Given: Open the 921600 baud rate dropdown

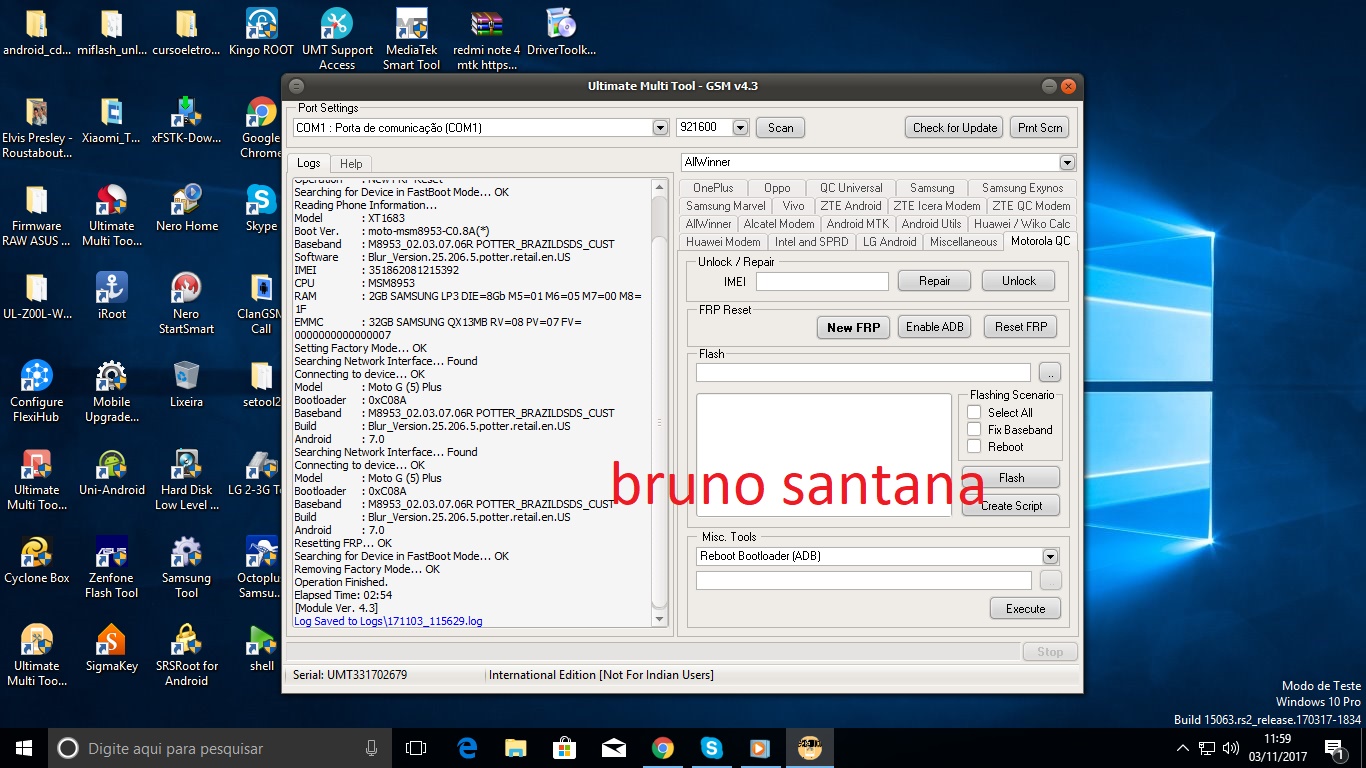Looking at the screenshot, I should tap(740, 128).
